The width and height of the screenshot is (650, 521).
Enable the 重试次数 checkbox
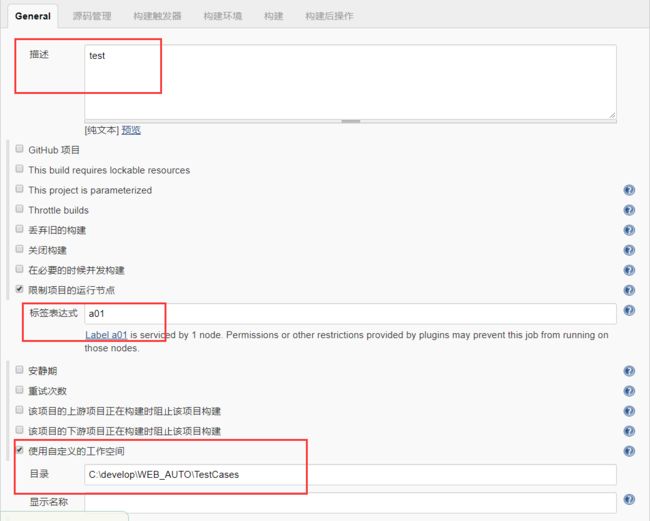coord(19,389)
